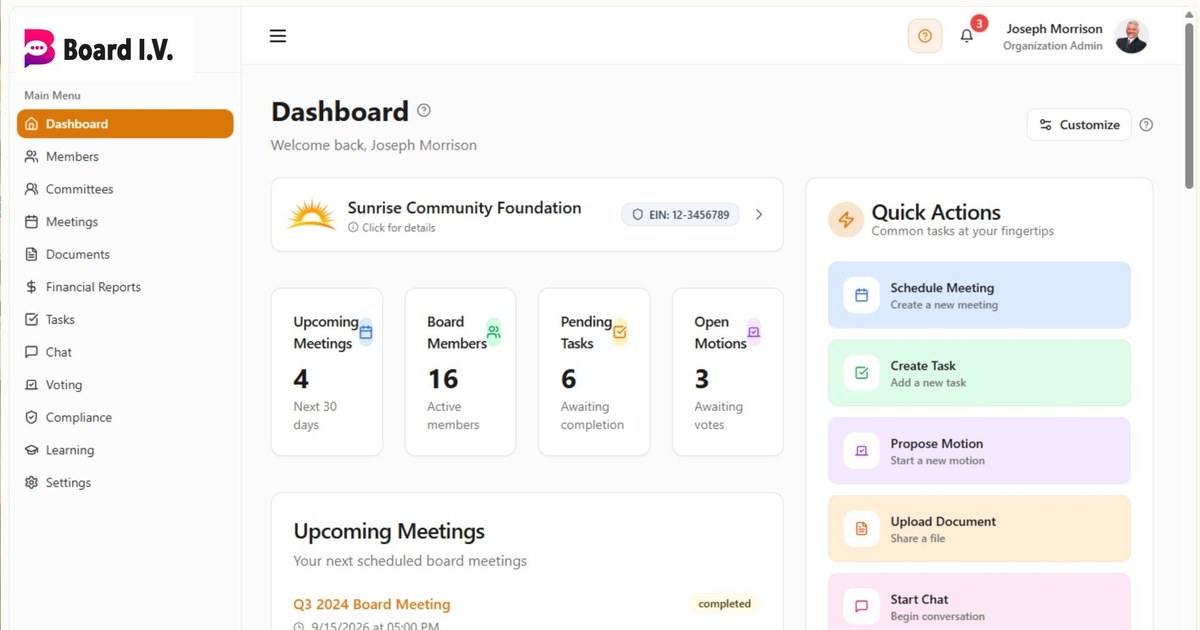The image size is (1200, 630).
Task: Click the Members people icon in sidebar
Action: 31,157
